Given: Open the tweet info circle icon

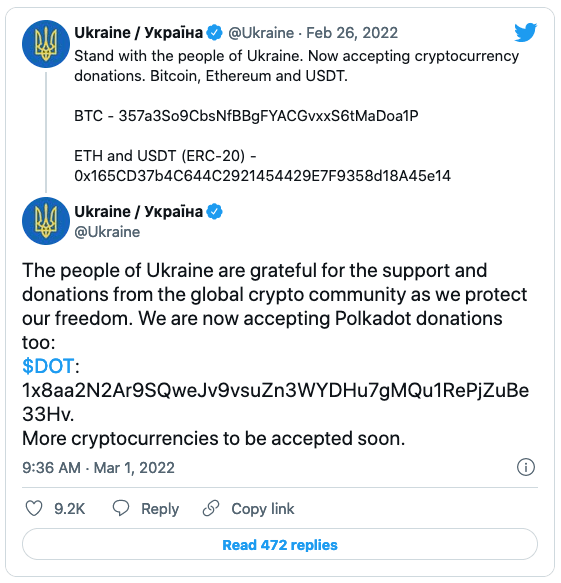Looking at the screenshot, I should pyautogui.click(x=525, y=467).
